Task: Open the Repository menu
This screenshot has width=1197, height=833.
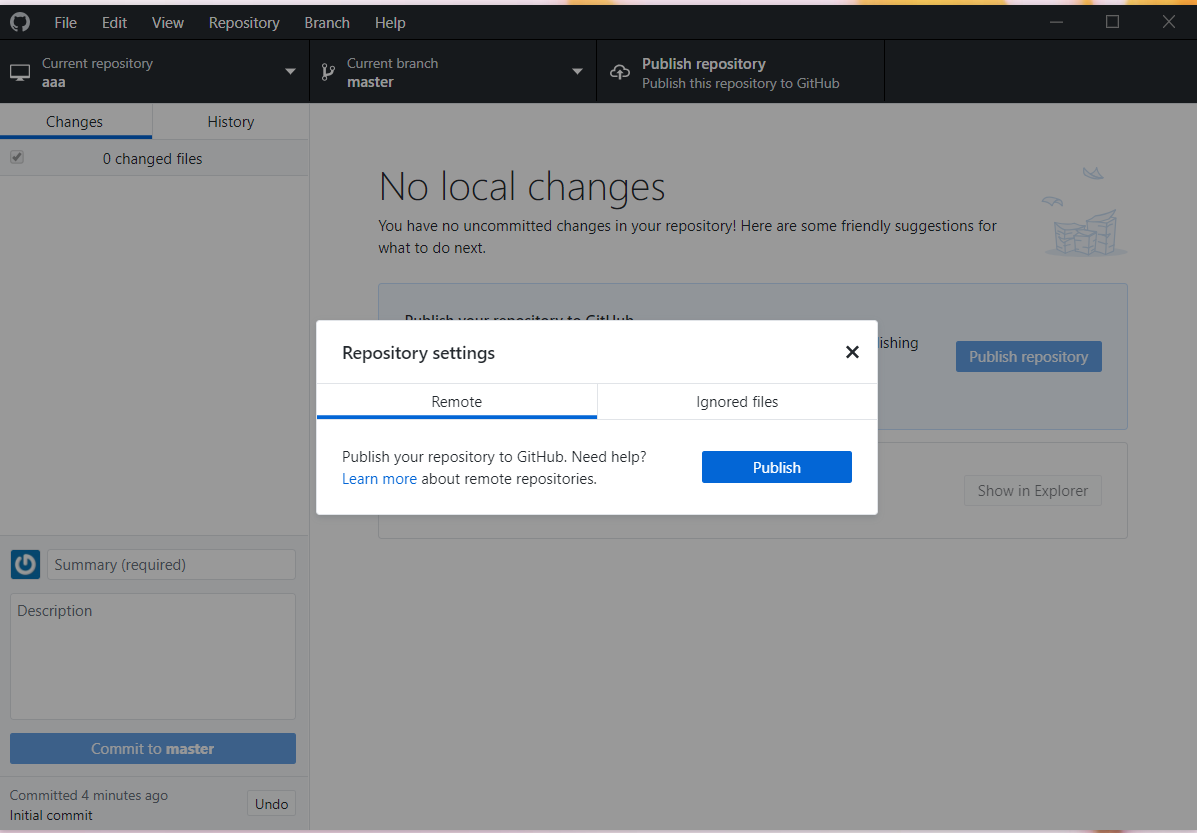Action: point(244,23)
